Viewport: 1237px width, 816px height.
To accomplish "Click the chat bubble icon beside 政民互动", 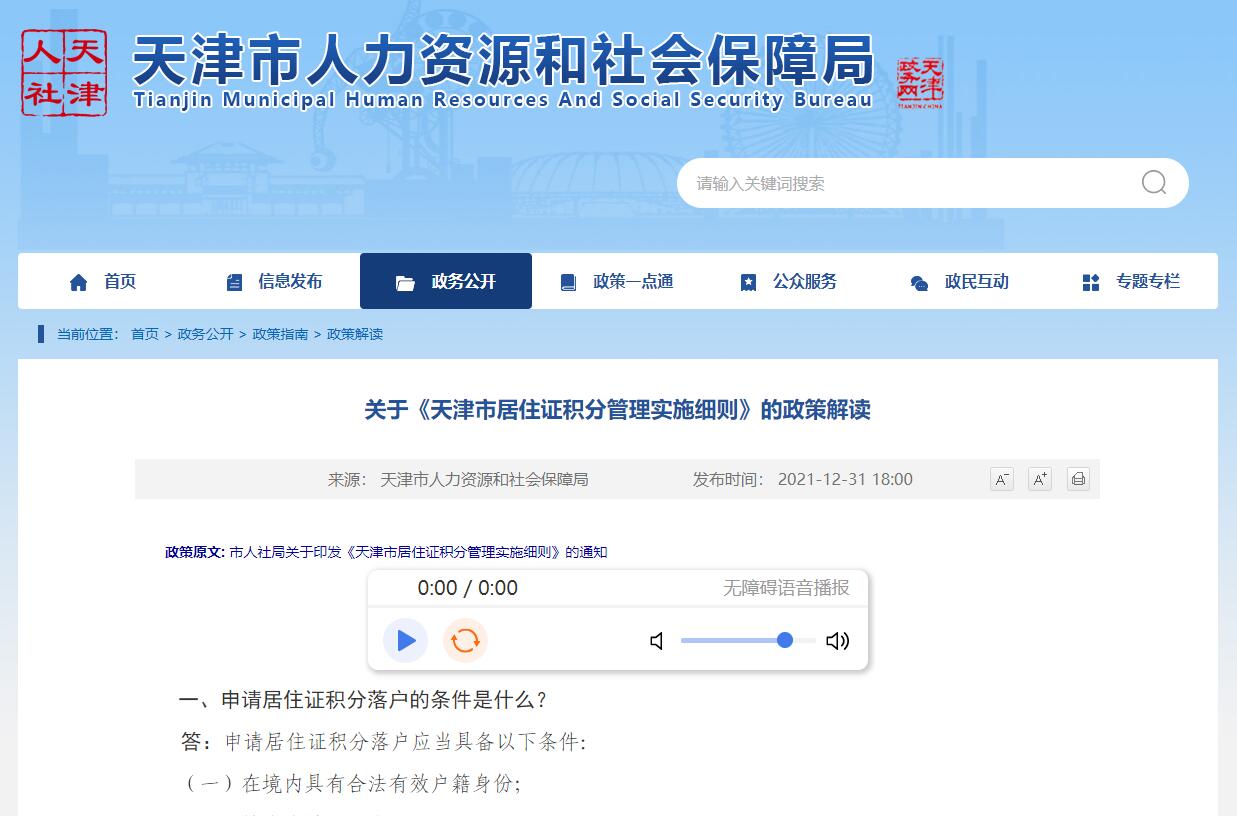I will coord(920,283).
